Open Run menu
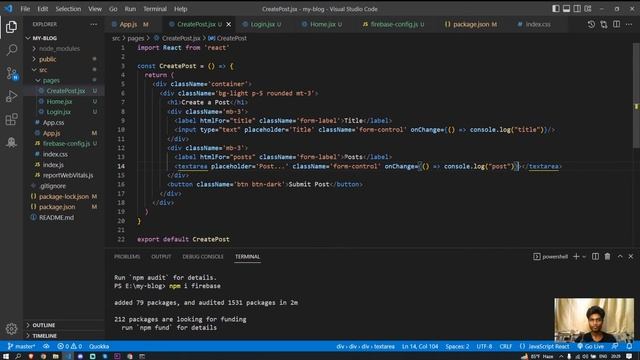640x360 pixels. pos(130,9)
